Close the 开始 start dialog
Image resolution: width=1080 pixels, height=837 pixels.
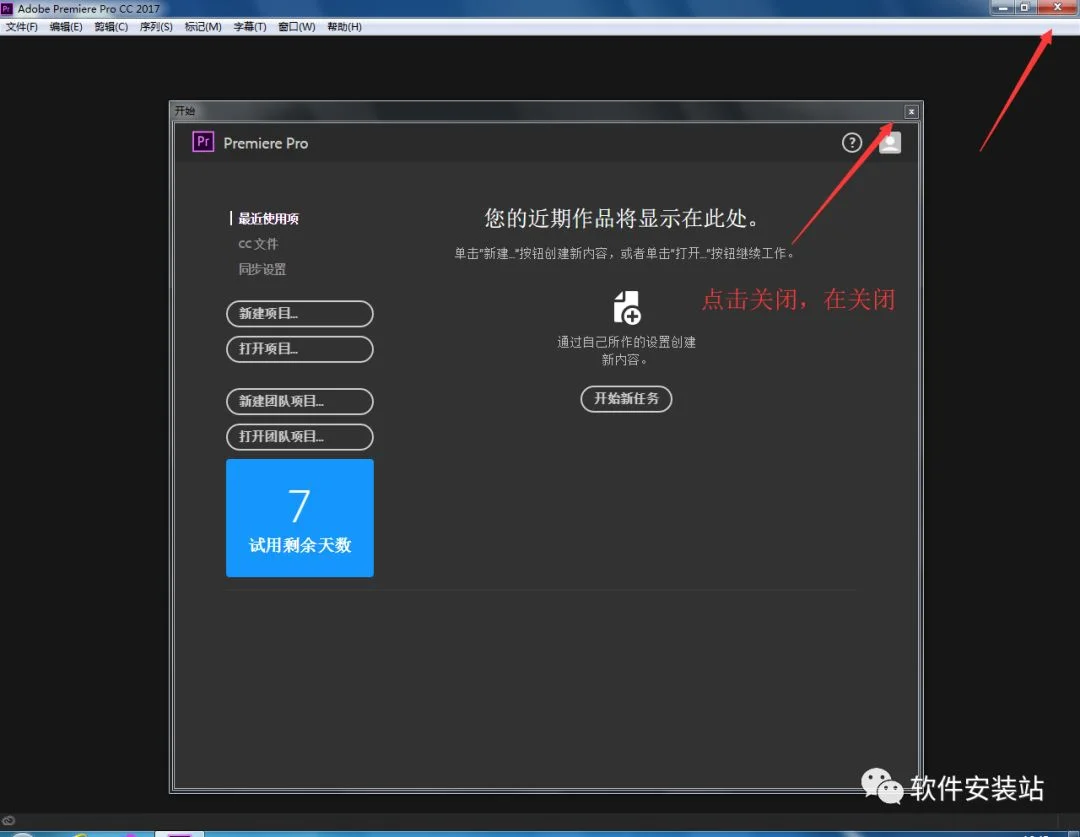911,112
